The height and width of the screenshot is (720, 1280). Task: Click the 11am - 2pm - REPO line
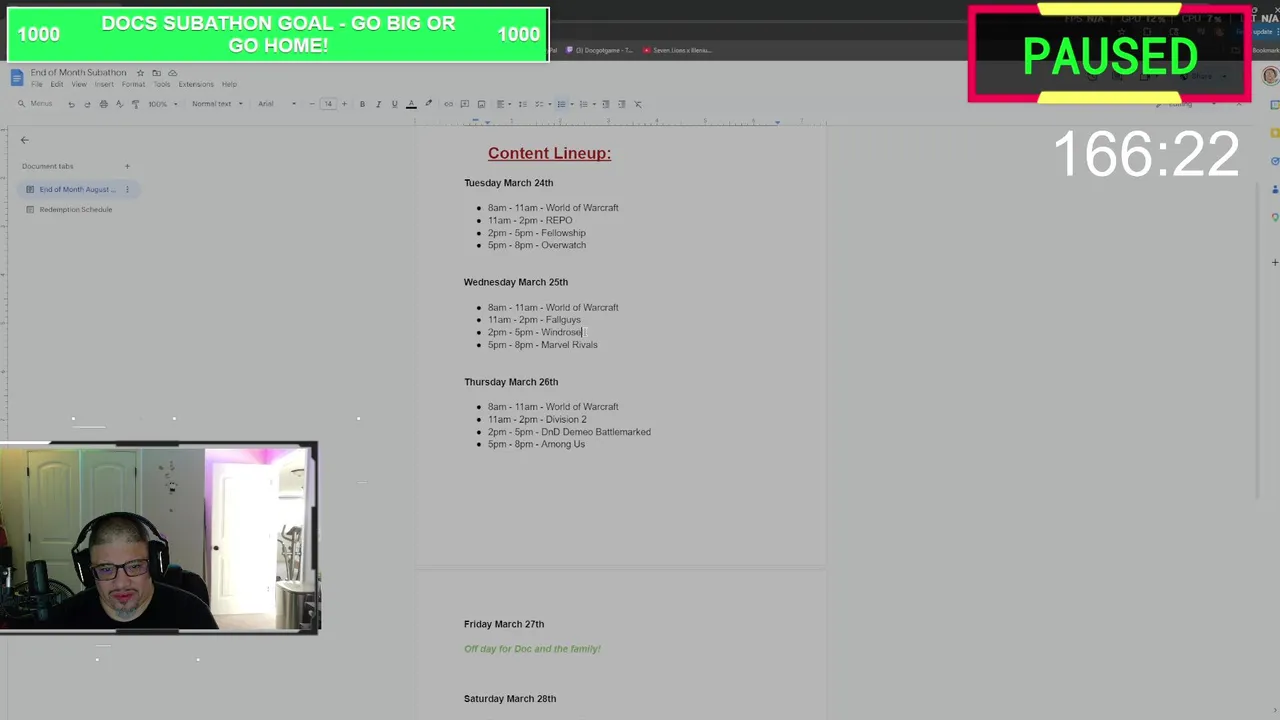[x=530, y=220]
